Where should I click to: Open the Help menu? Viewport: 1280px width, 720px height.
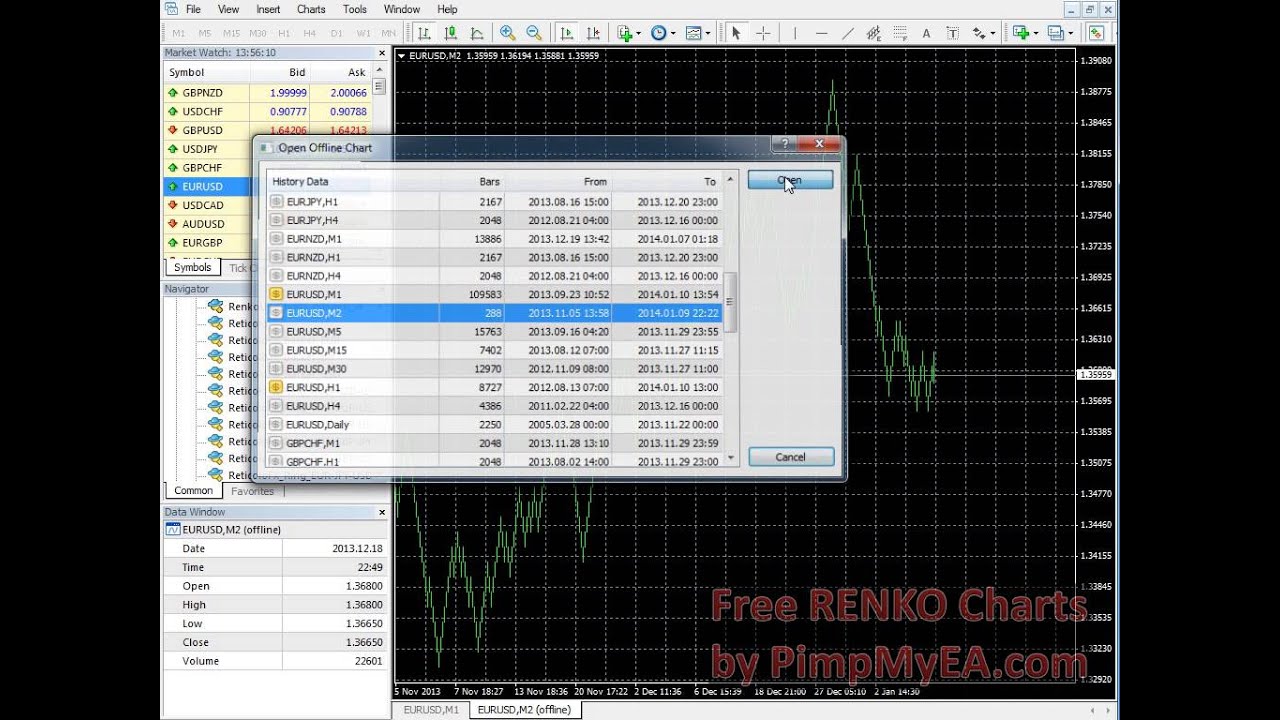[447, 9]
